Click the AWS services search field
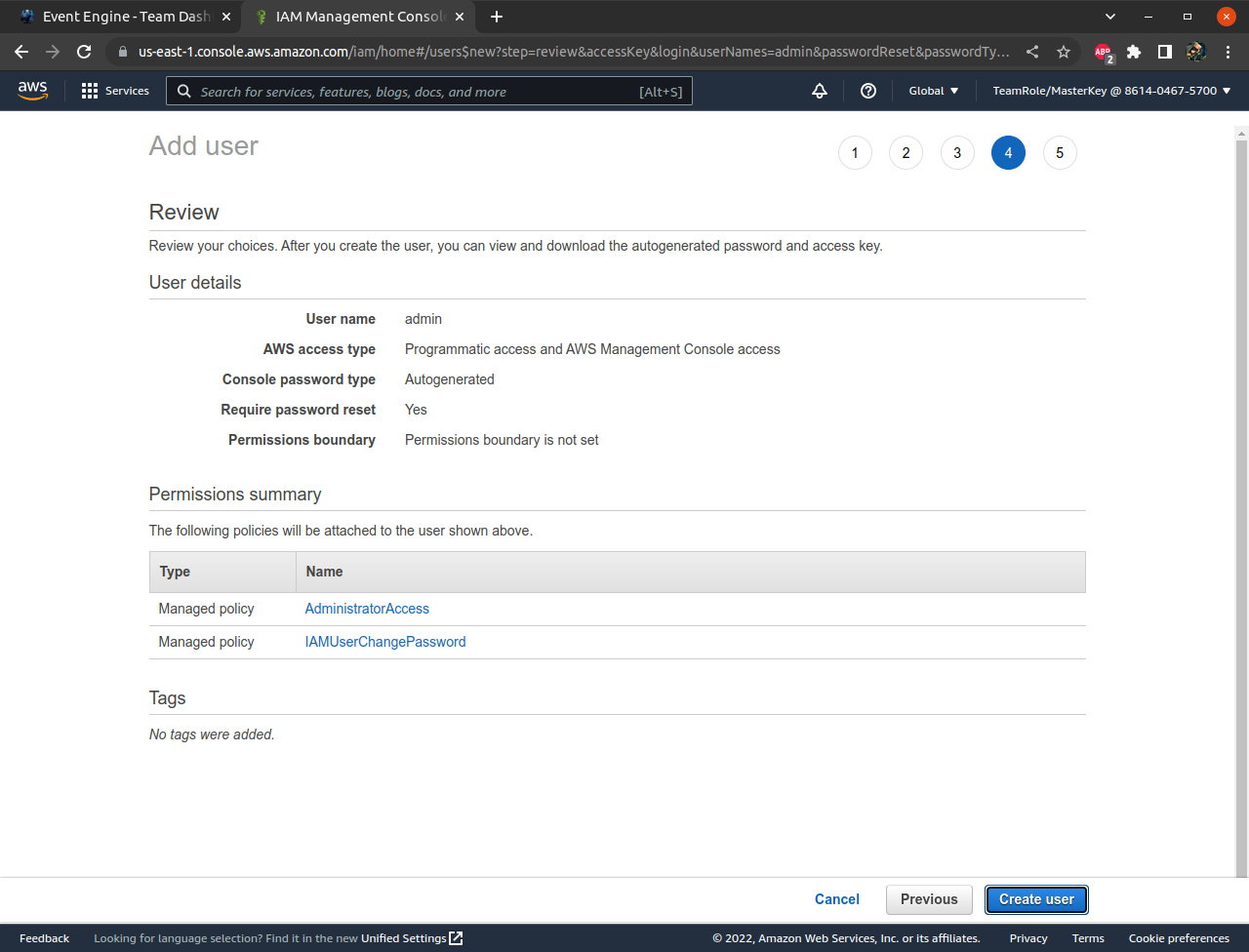Screen dimensions: 1249x952 click(429, 91)
